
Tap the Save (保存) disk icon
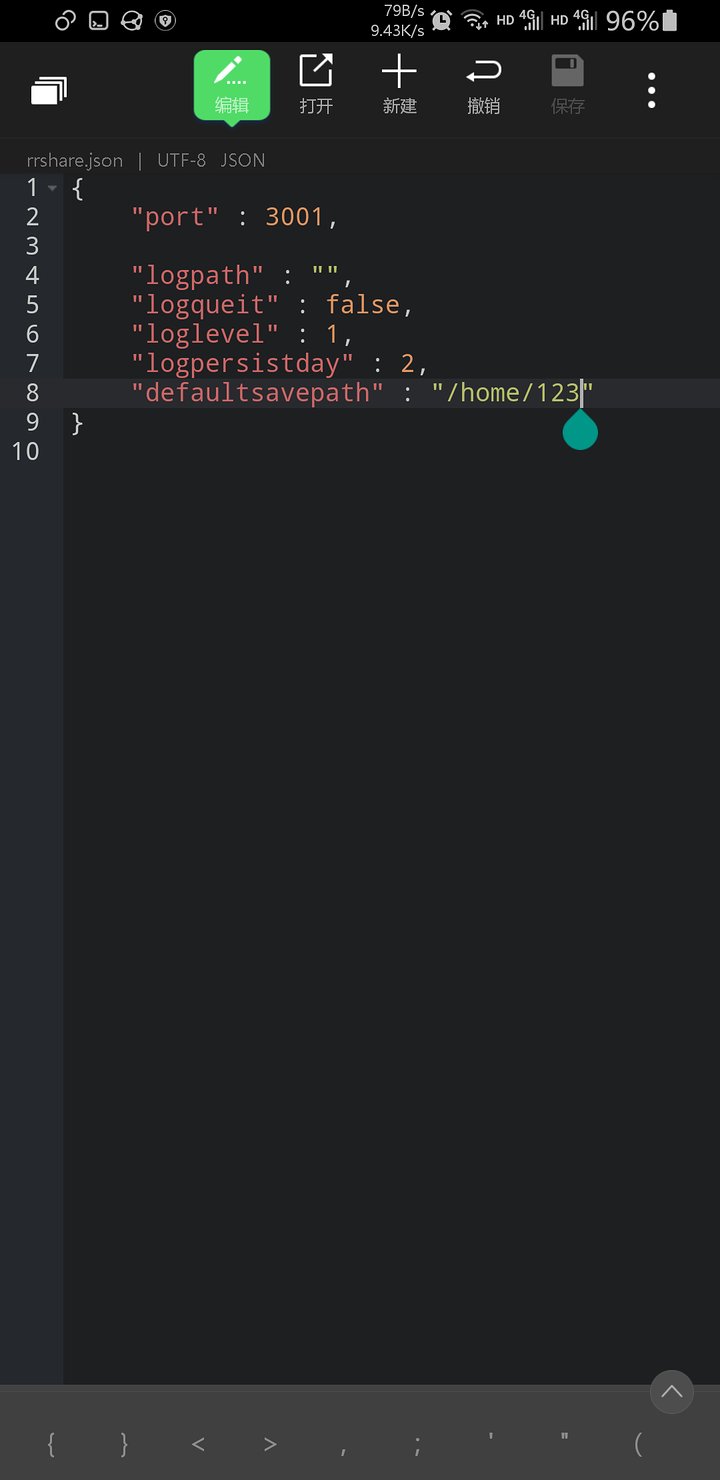(x=567, y=85)
